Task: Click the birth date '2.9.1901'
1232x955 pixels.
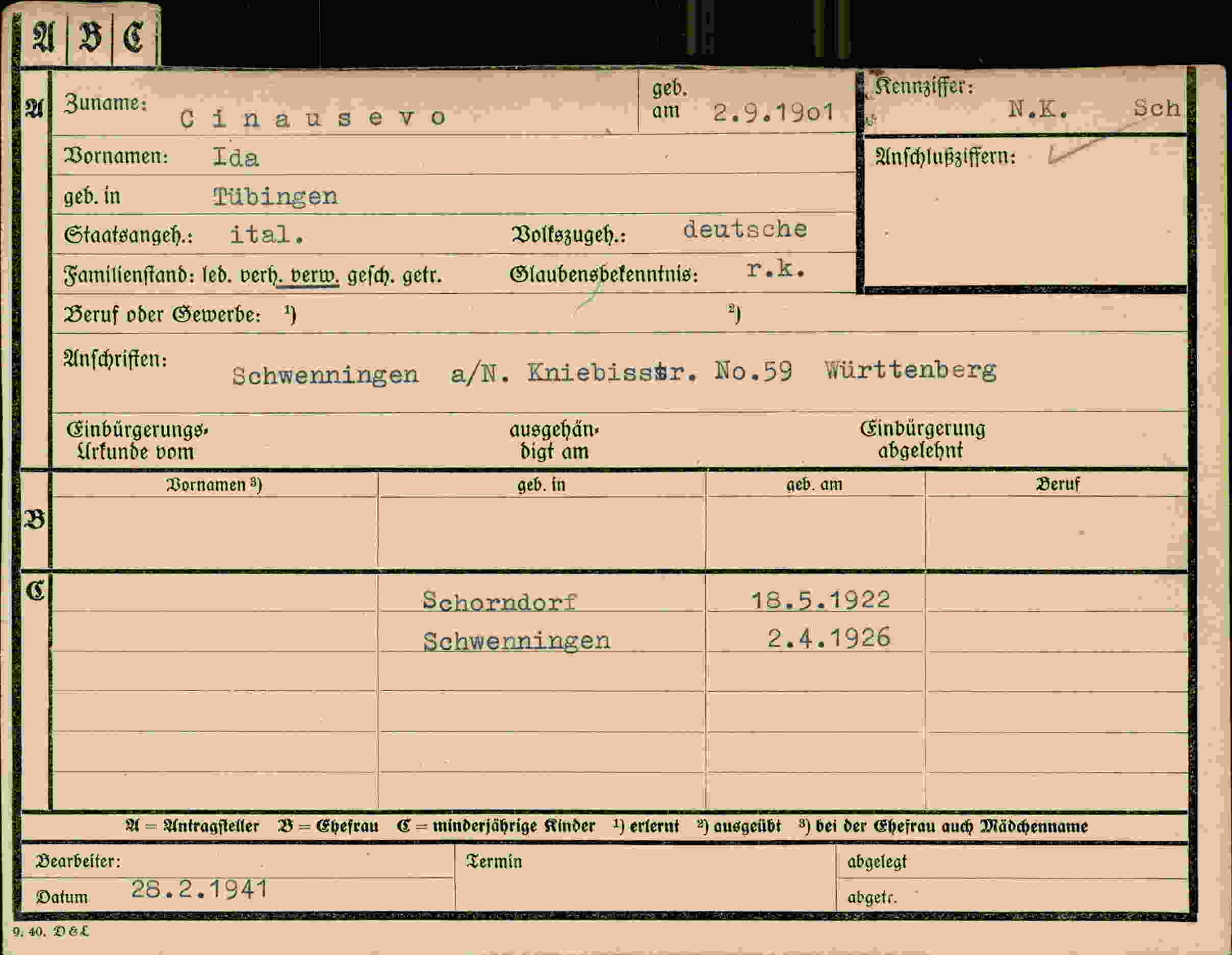Action: coord(774,113)
